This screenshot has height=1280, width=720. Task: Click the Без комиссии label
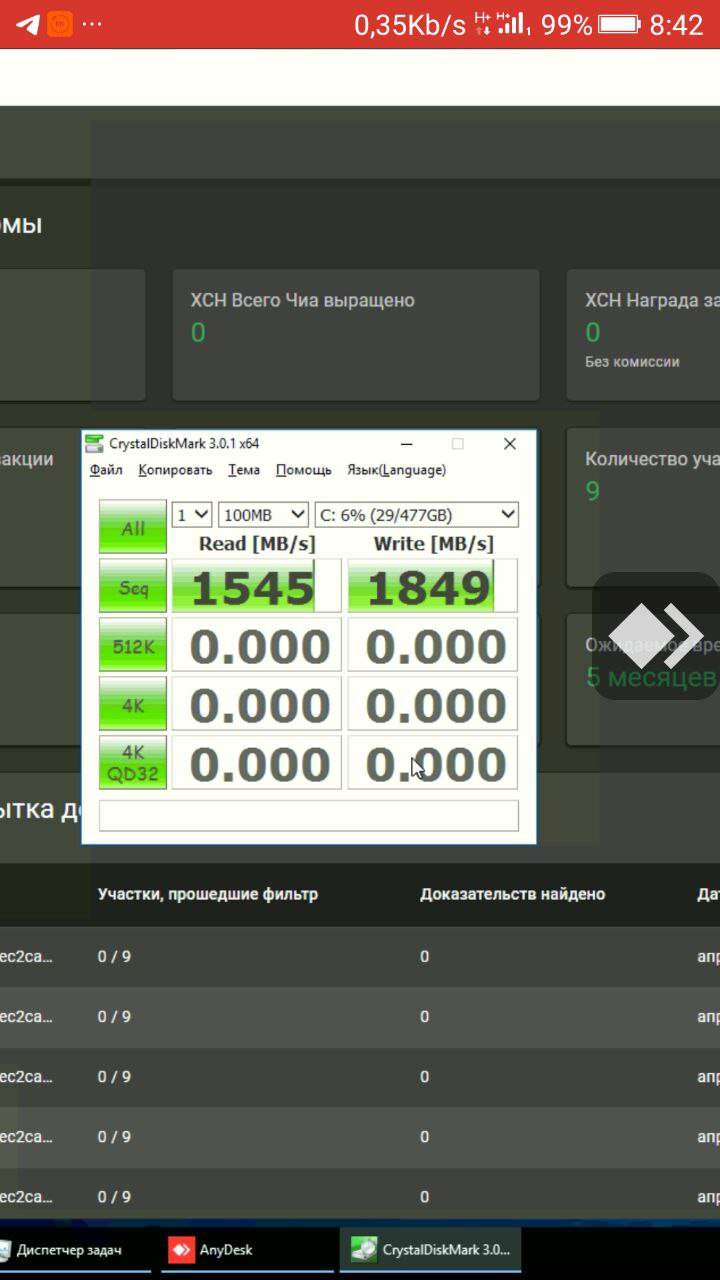click(x=632, y=362)
